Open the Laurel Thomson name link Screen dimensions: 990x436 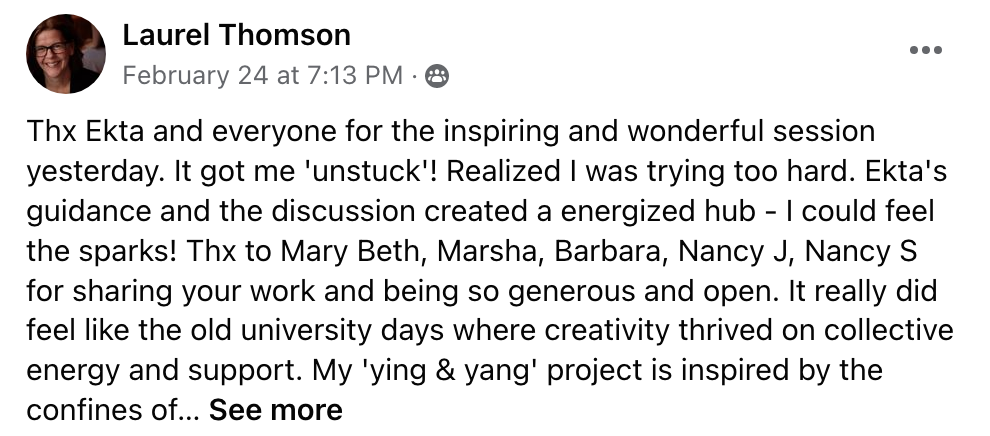click(x=236, y=35)
